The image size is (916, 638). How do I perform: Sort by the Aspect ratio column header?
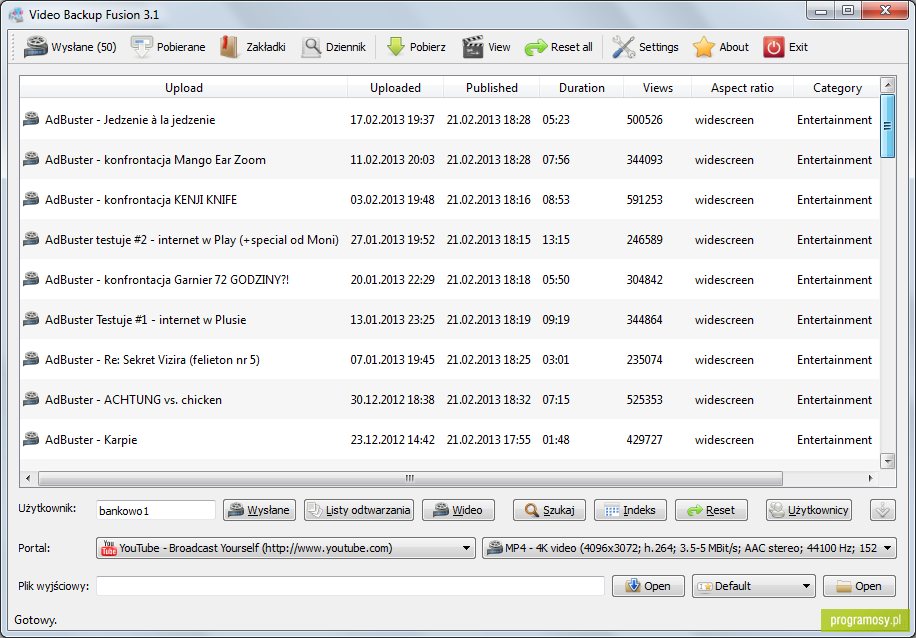[x=742, y=88]
